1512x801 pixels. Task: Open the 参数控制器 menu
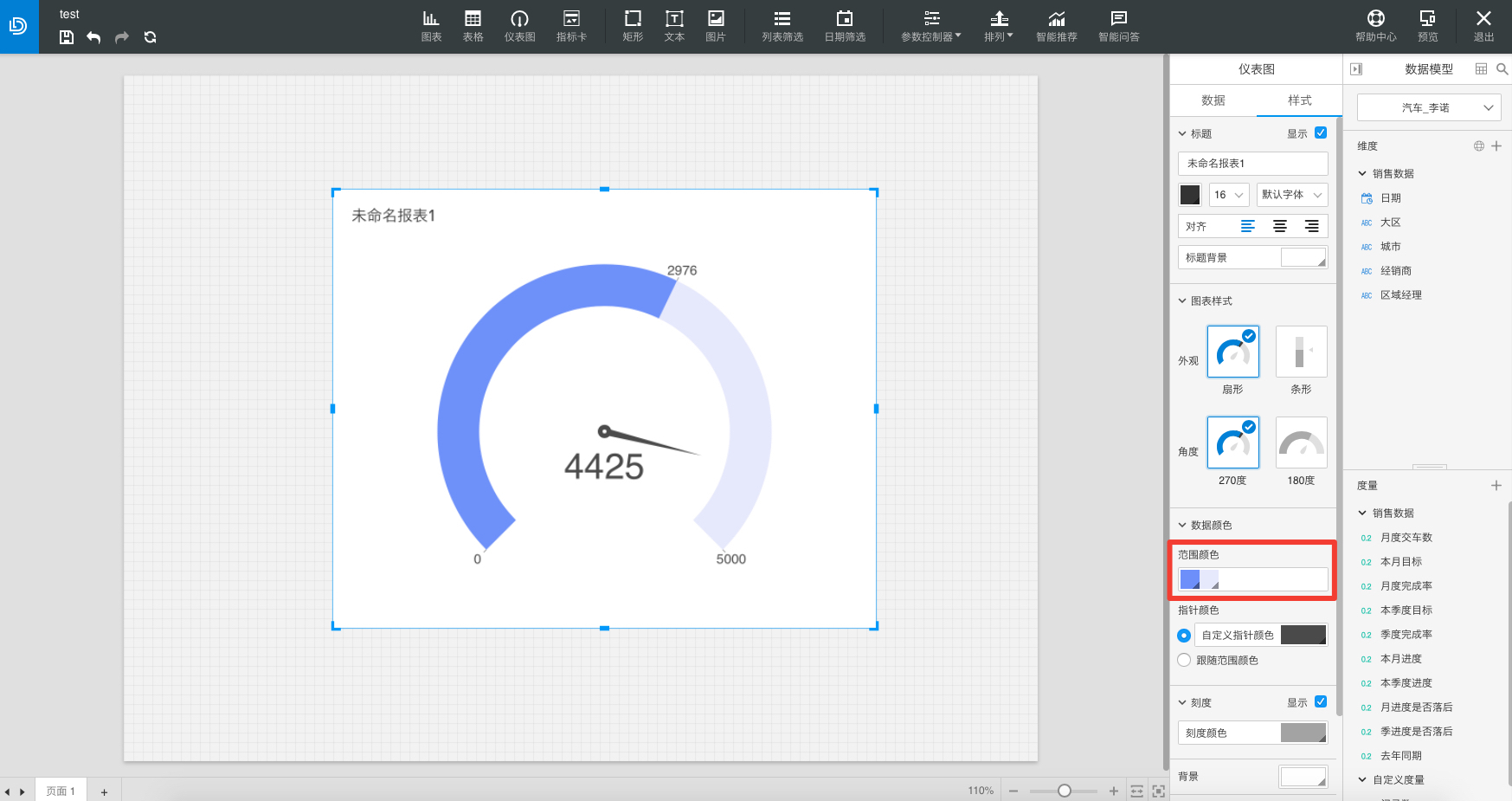click(x=931, y=26)
